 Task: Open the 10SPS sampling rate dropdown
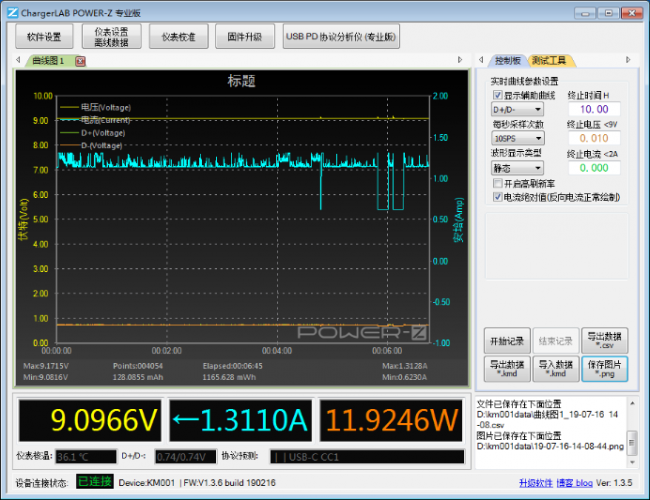(x=518, y=138)
